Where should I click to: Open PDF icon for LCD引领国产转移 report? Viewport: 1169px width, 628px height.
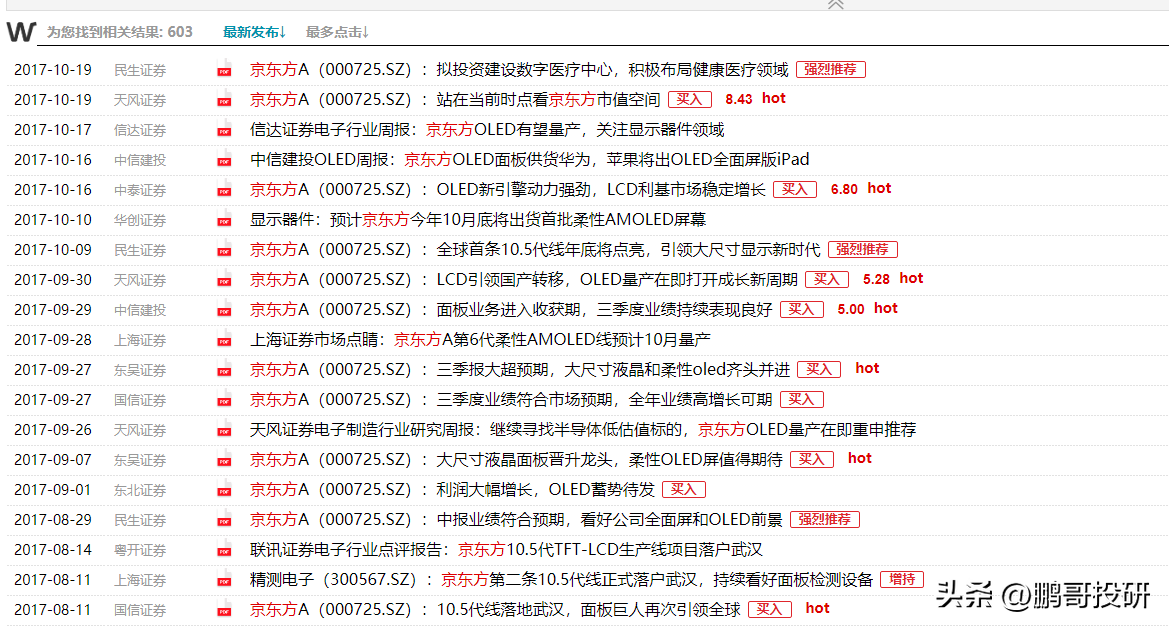(x=224, y=280)
